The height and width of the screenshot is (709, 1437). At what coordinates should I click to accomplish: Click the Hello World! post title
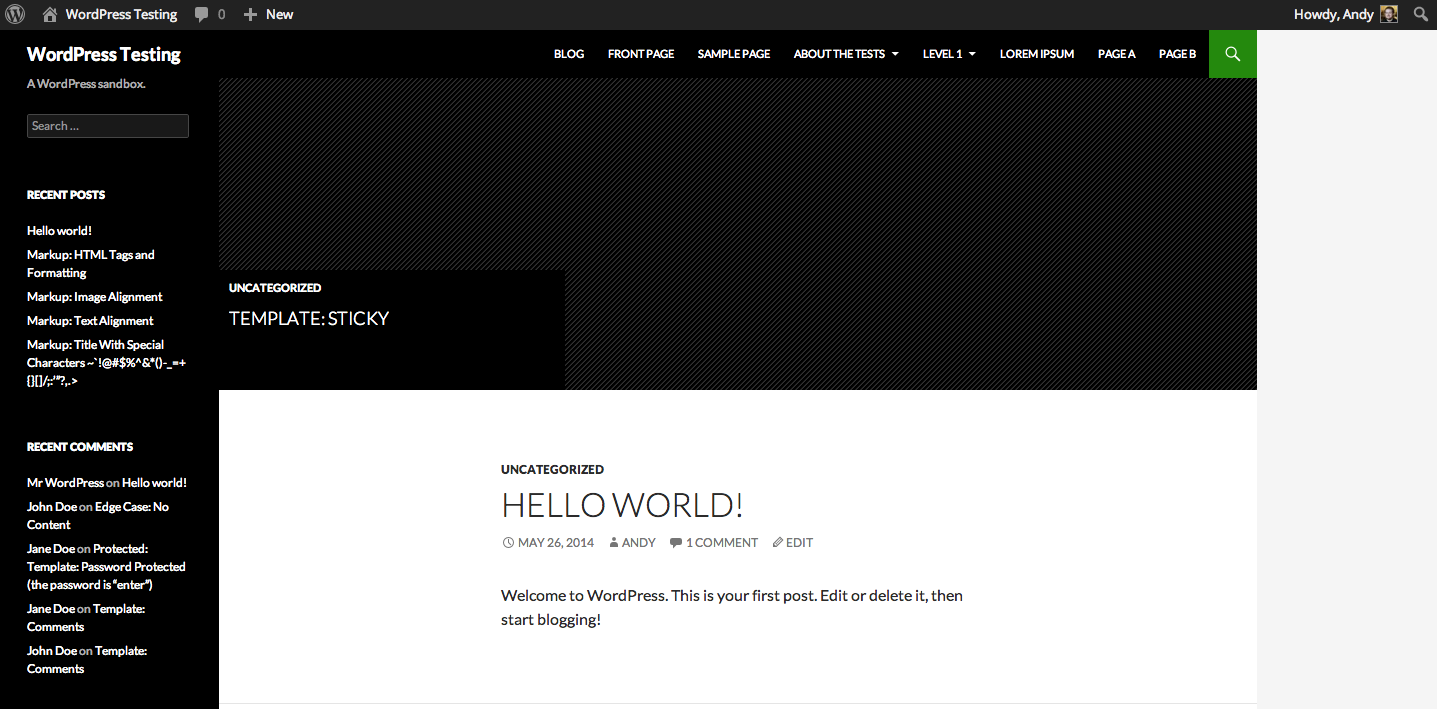[x=622, y=505]
